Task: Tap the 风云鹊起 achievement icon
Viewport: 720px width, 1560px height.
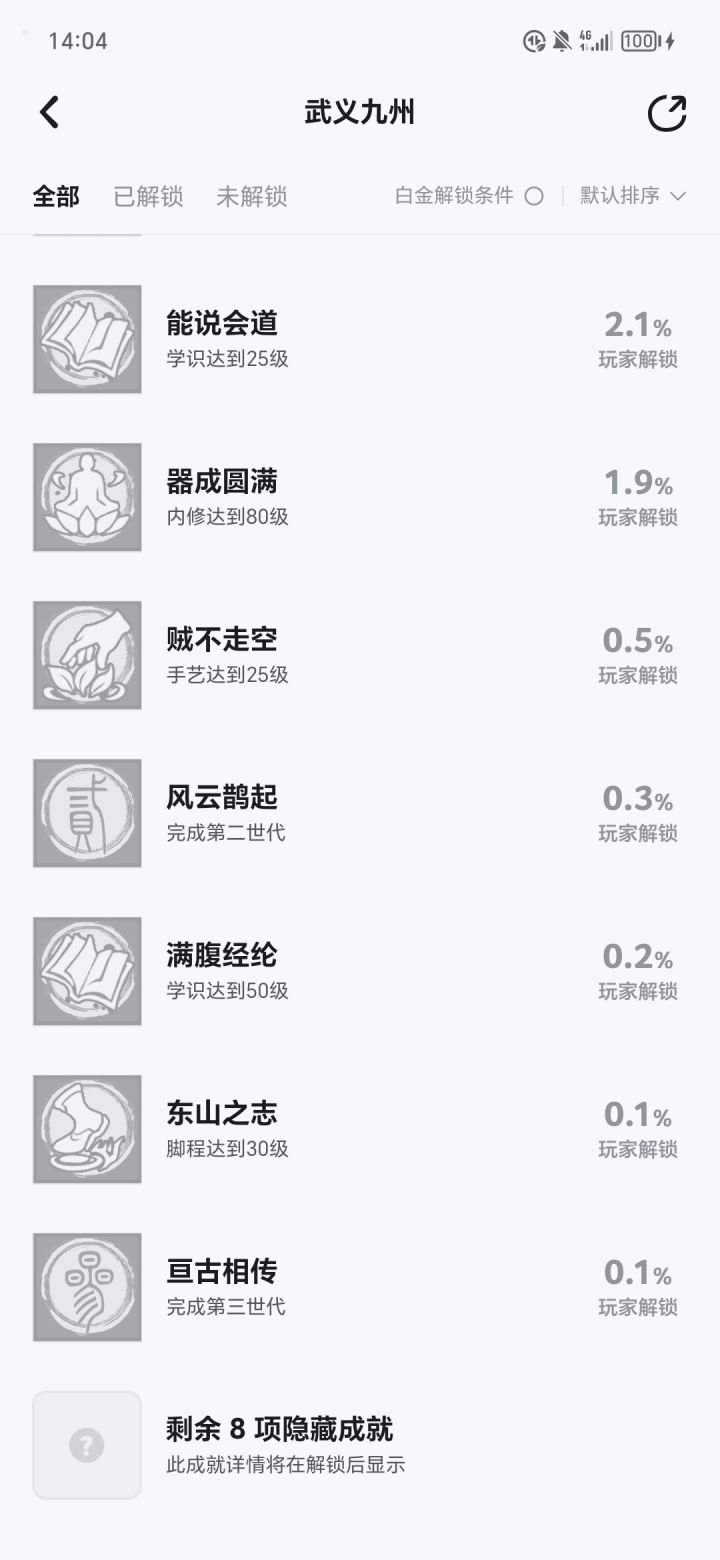Action: tap(87, 814)
